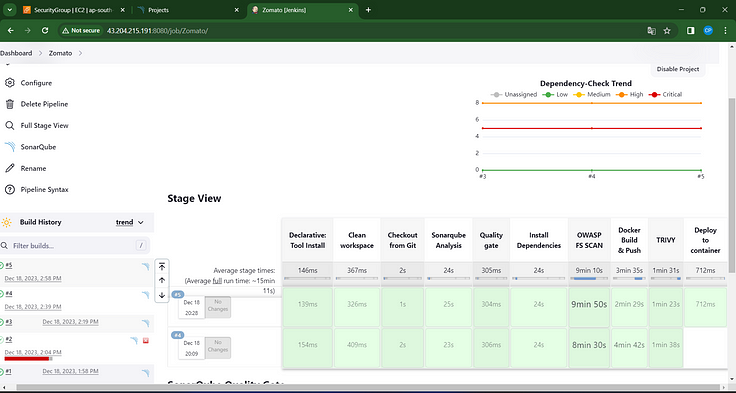Click the Disable Project button
The height and width of the screenshot is (393, 736).
(678, 69)
